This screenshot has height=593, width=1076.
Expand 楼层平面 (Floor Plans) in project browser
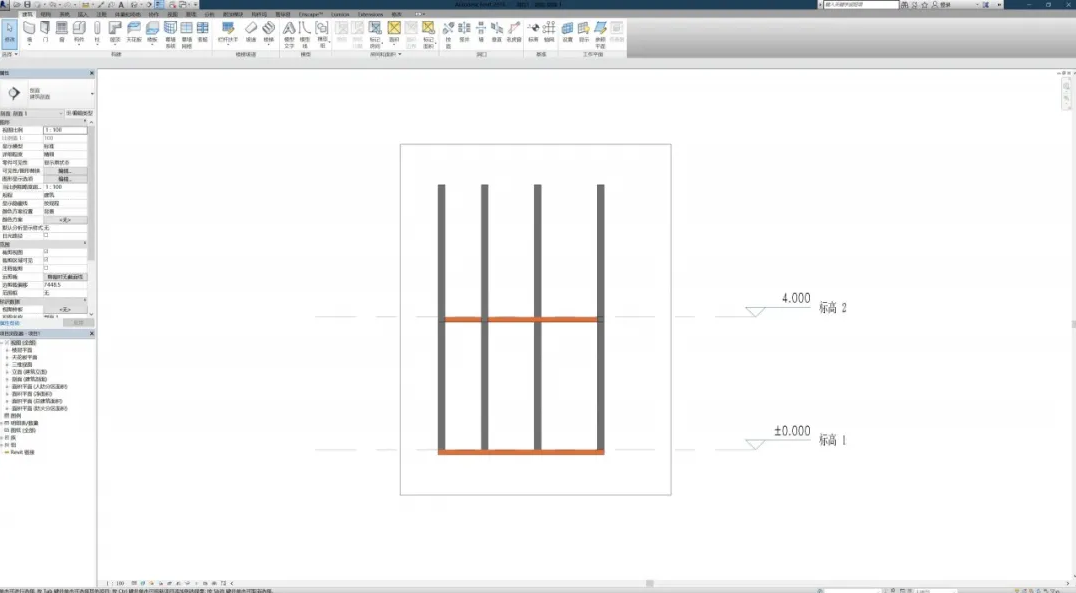[8, 350]
